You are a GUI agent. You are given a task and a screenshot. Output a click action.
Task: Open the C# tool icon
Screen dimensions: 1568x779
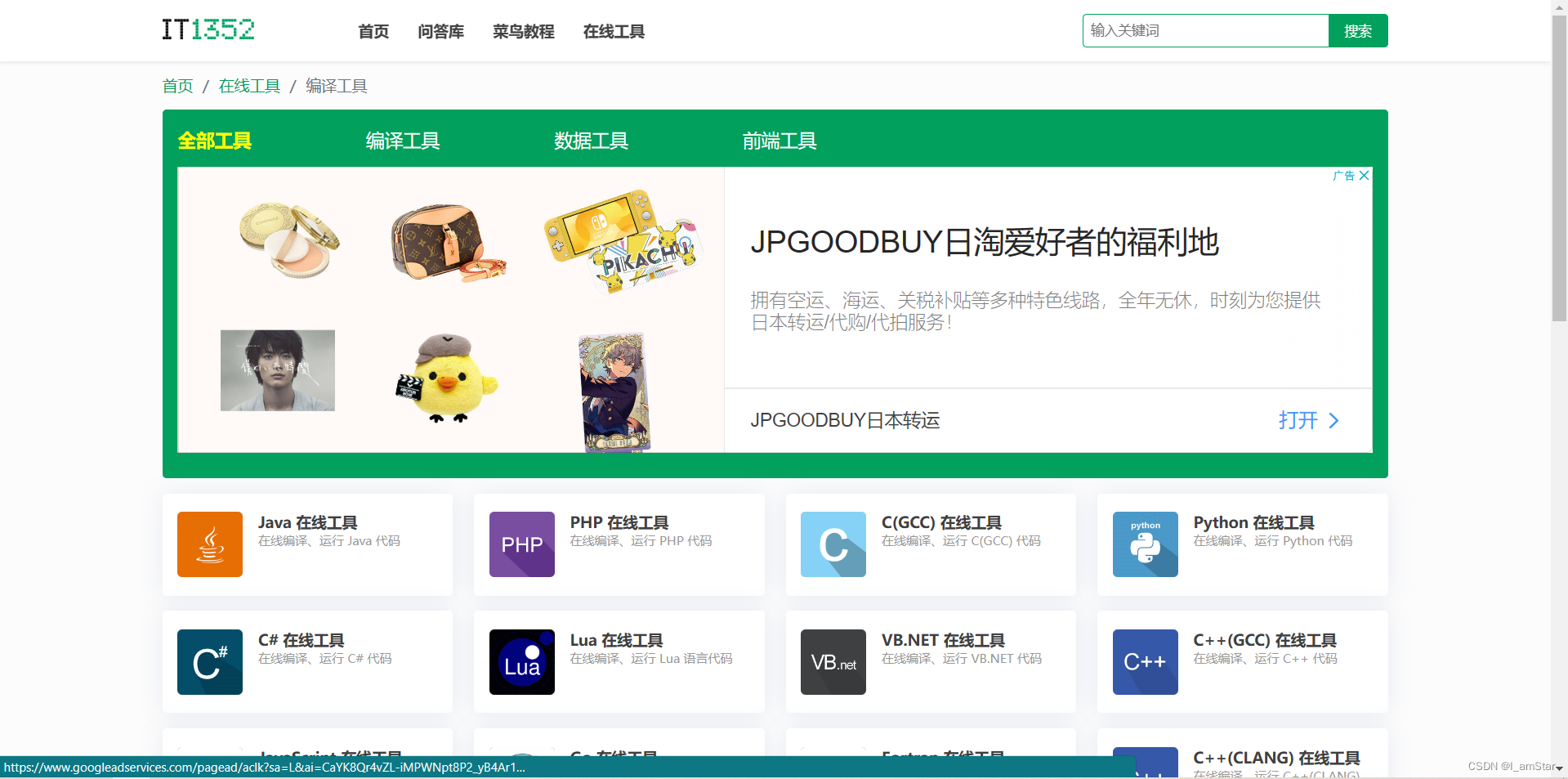210,662
